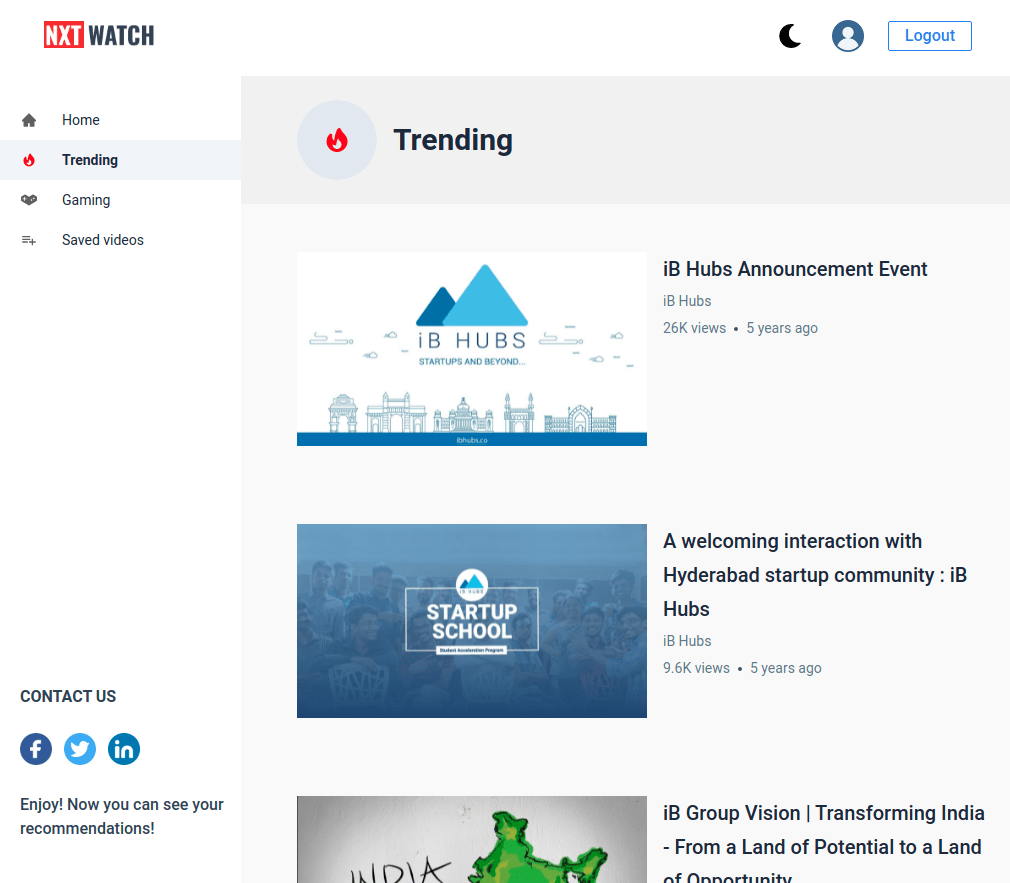
Task: Select Trending in the sidebar
Action: [x=120, y=160]
